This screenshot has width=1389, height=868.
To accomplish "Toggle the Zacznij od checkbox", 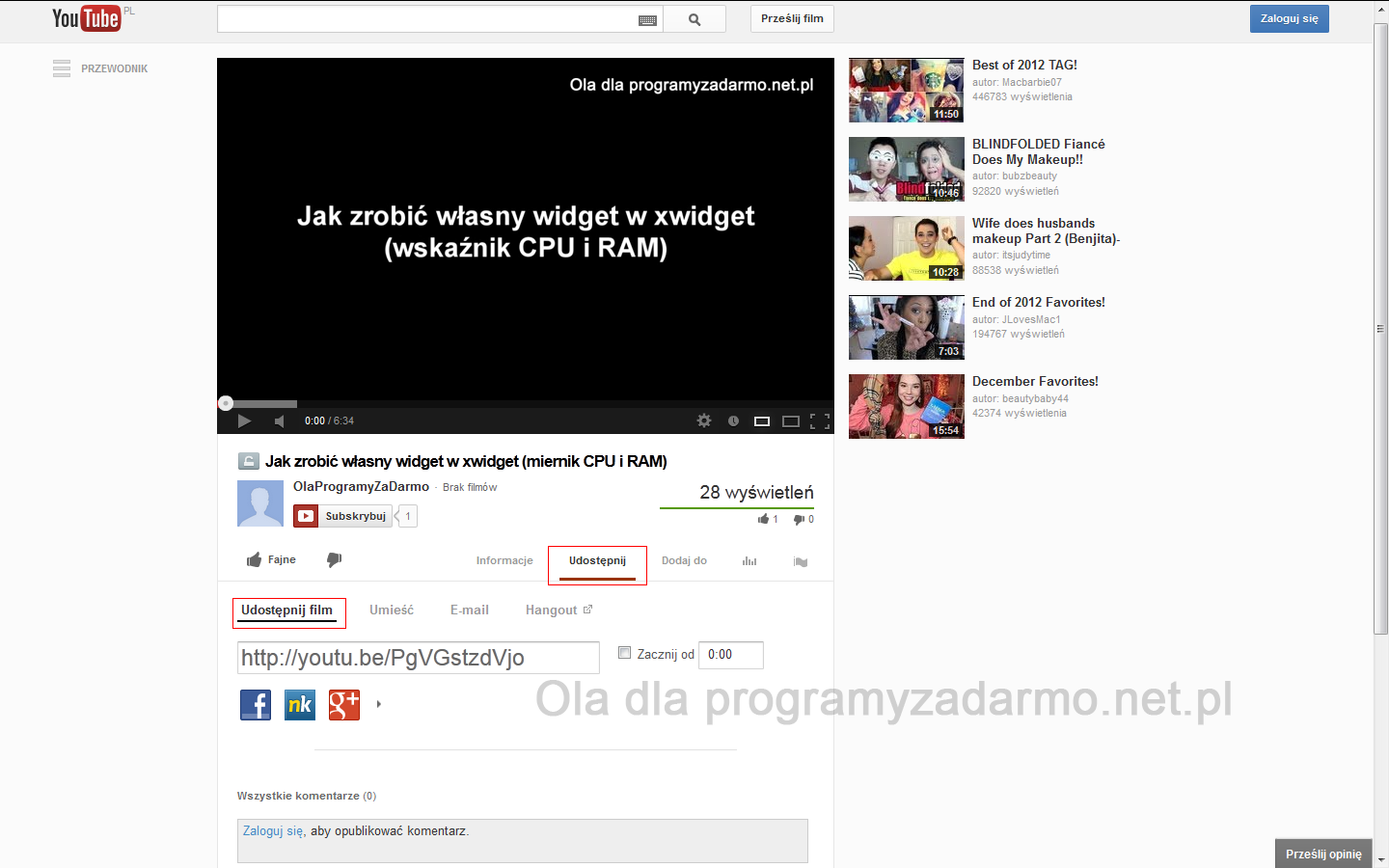I will (x=625, y=653).
